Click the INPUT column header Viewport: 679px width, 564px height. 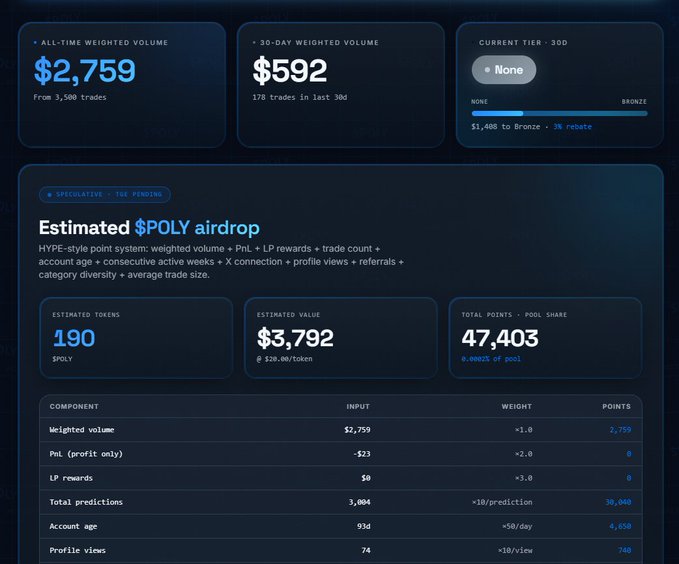pyautogui.click(x=358, y=407)
